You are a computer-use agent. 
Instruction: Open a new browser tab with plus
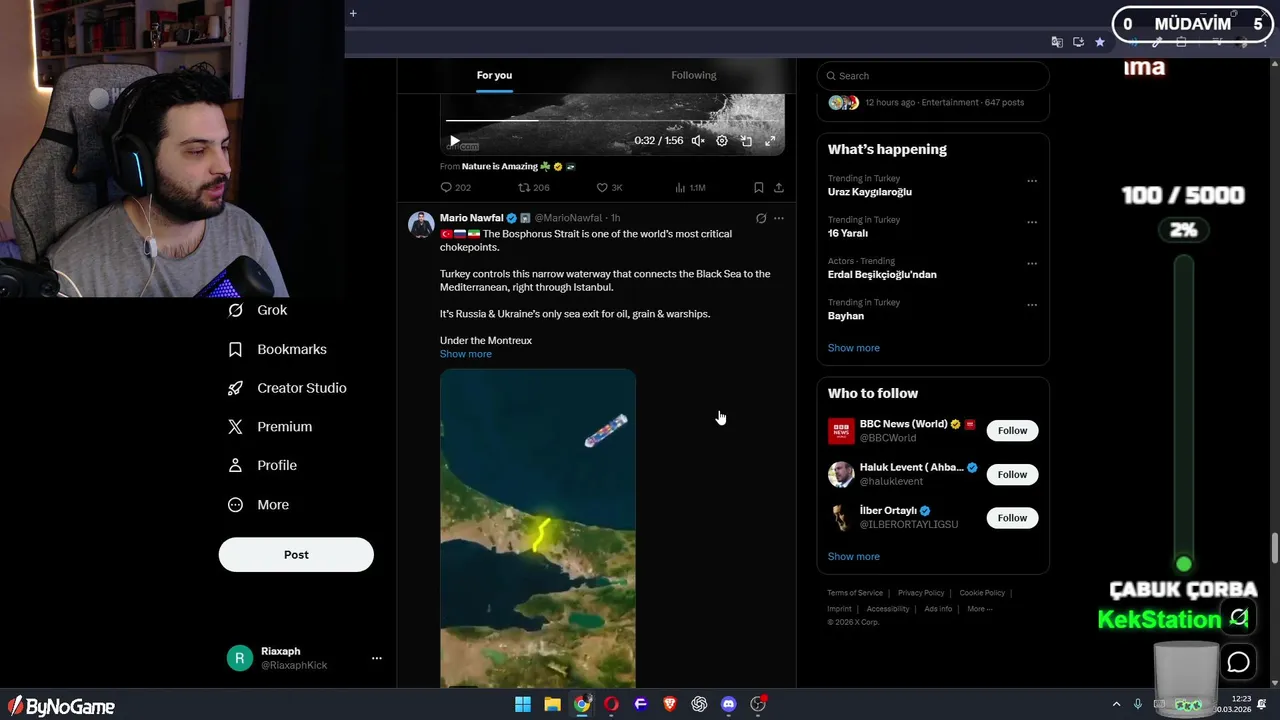353,13
